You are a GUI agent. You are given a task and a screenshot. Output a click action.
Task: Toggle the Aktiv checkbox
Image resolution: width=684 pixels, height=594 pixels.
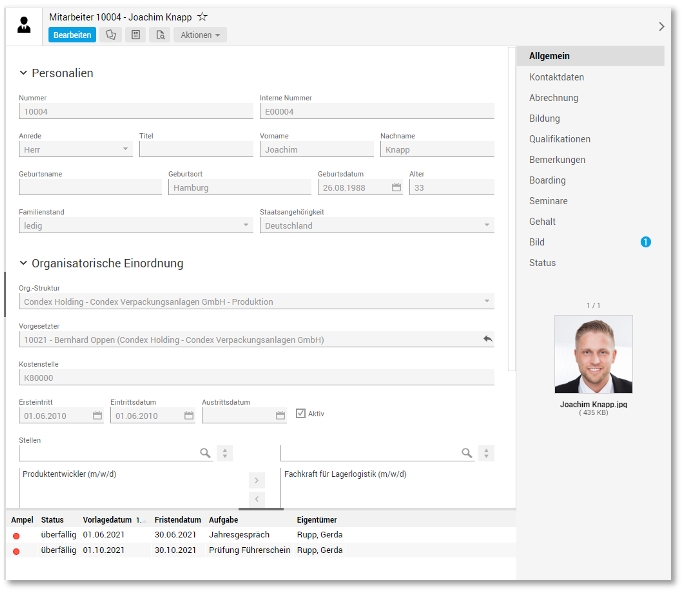(x=301, y=413)
